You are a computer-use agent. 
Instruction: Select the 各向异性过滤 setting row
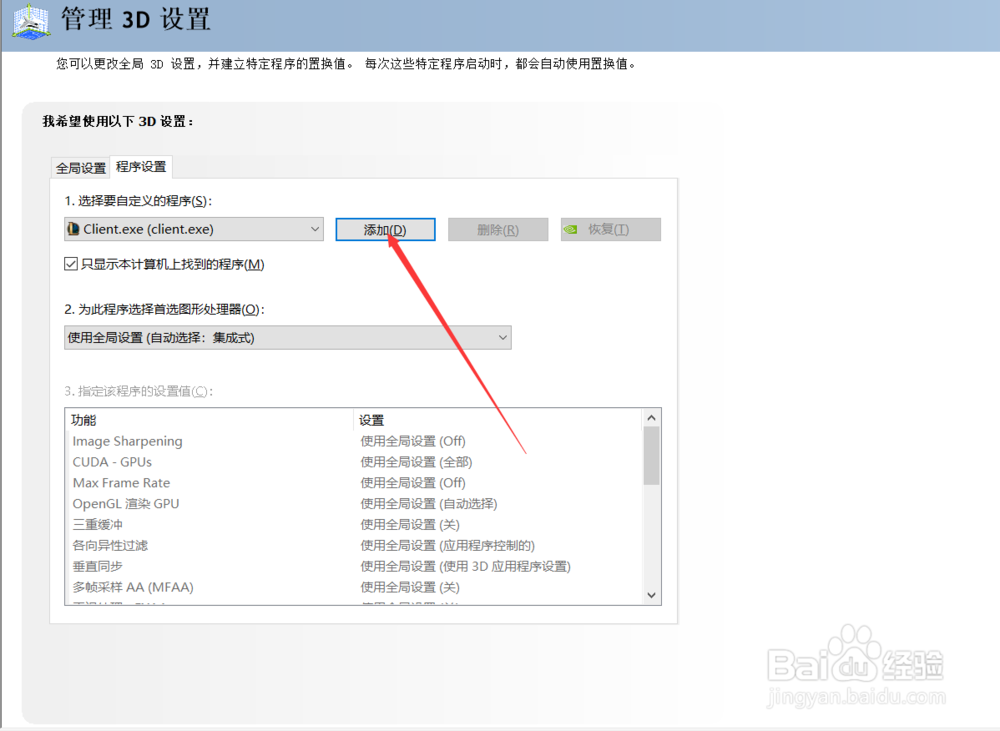[111, 545]
